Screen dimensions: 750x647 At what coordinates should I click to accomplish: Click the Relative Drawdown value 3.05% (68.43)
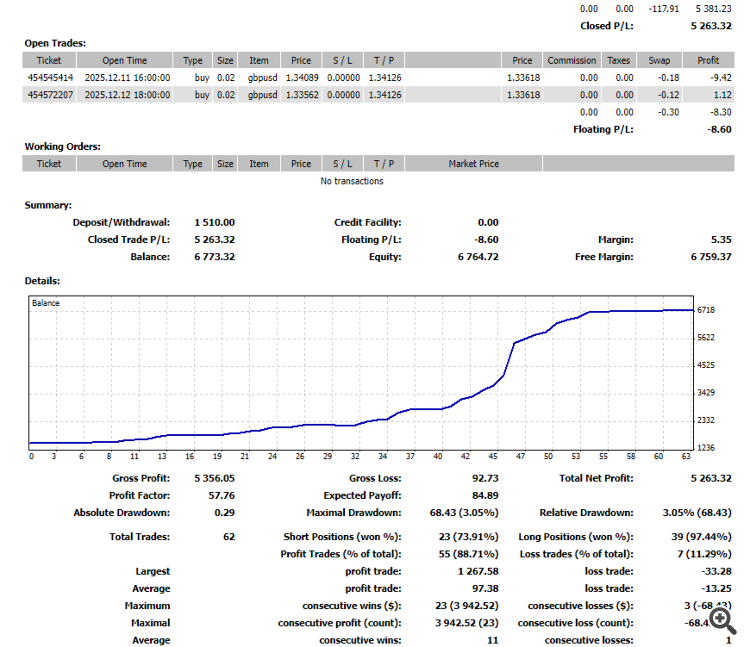click(x=697, y=513)
